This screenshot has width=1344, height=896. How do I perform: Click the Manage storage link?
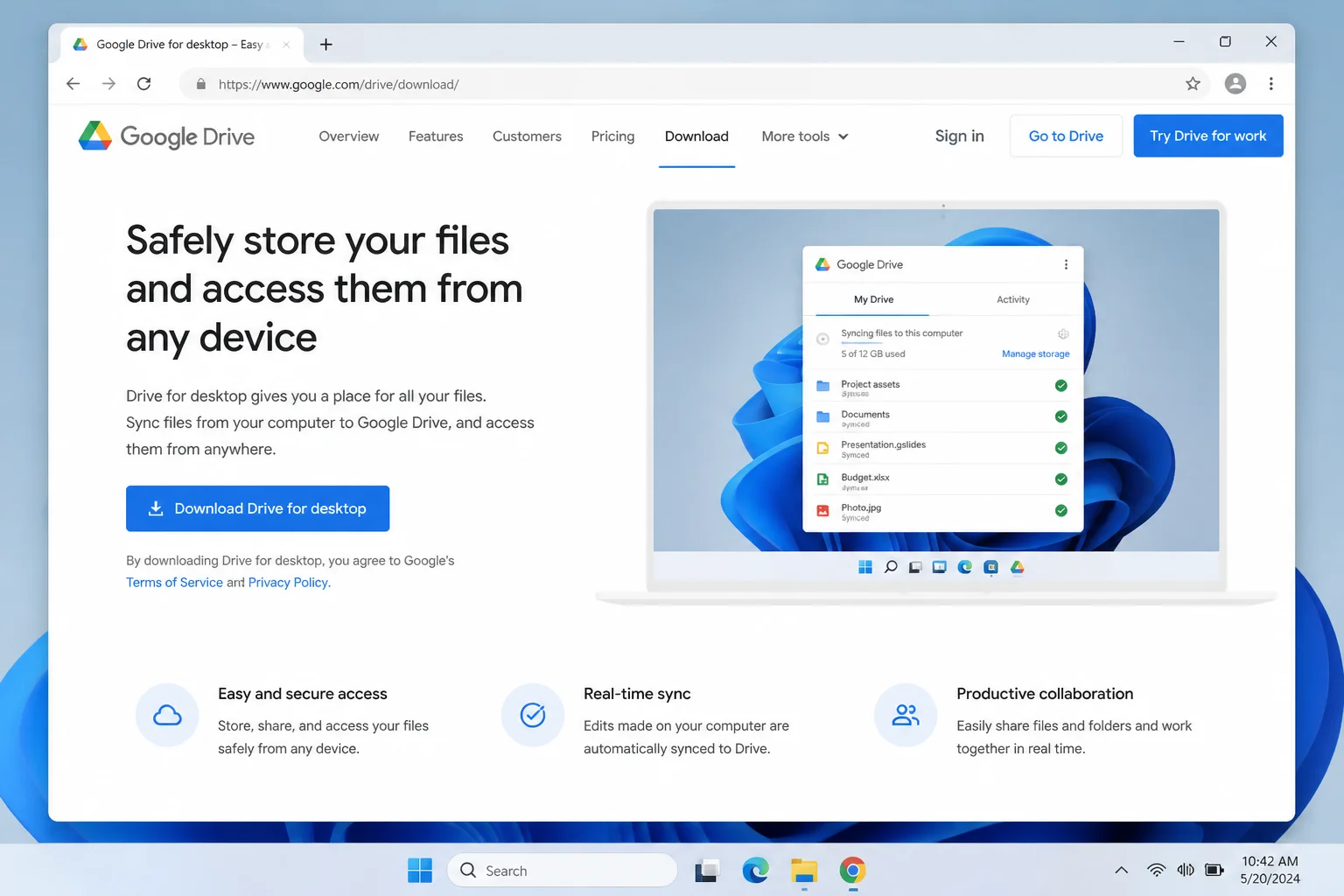coord(1035,354)
